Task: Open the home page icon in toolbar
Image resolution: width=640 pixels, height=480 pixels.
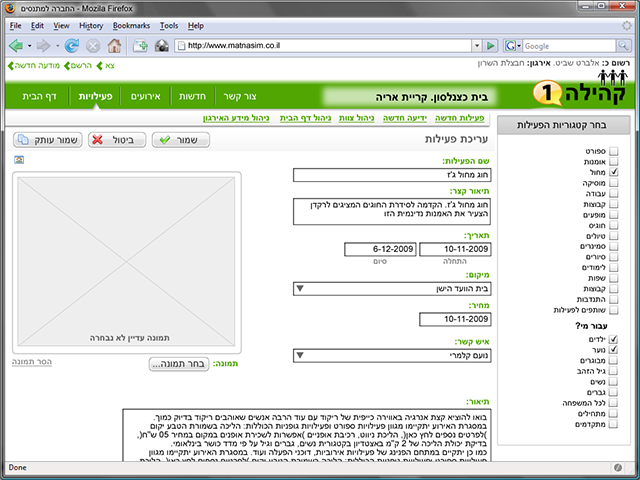Action: point(114,46)
